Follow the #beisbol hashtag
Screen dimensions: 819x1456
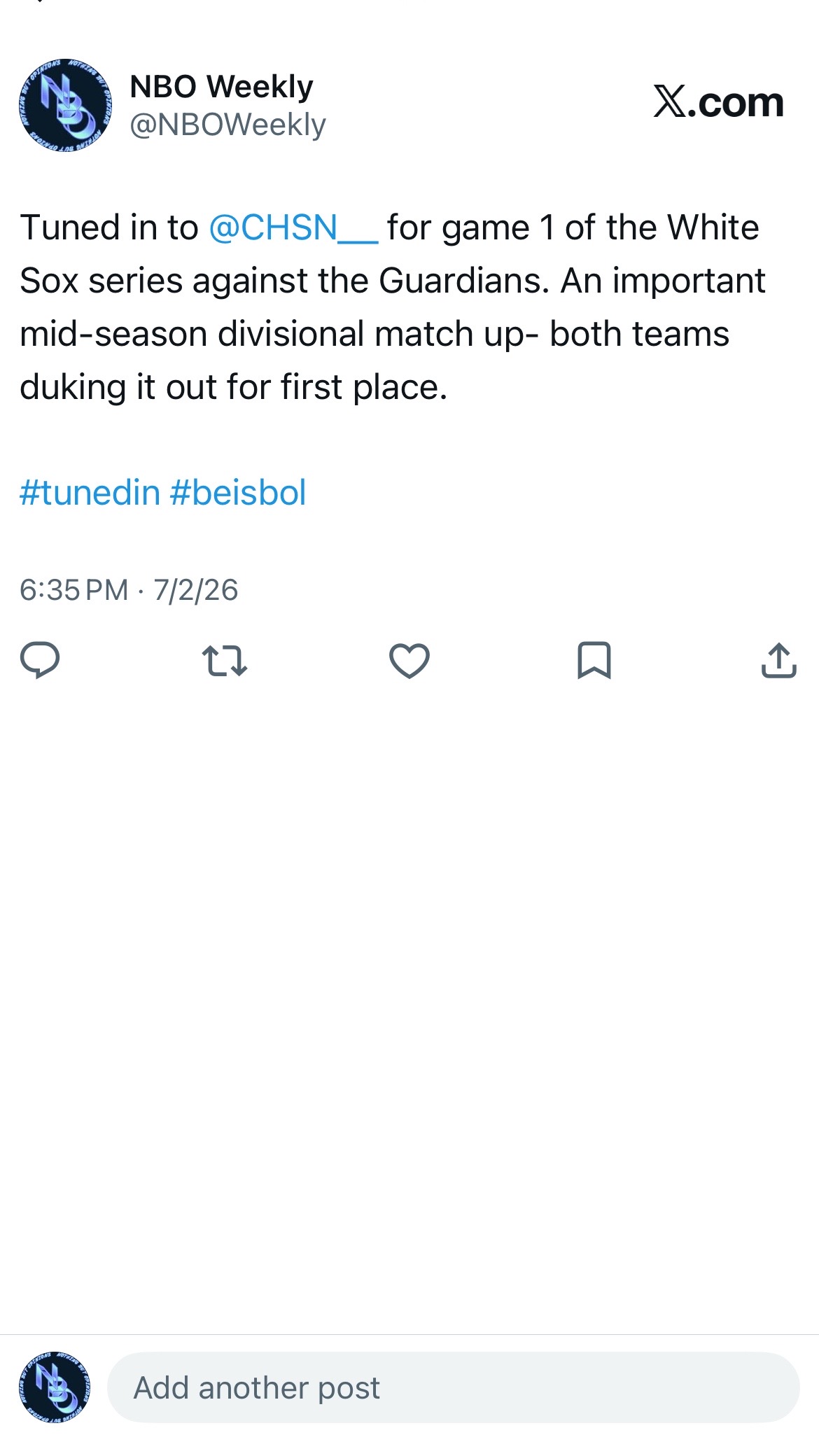(238, 493)
